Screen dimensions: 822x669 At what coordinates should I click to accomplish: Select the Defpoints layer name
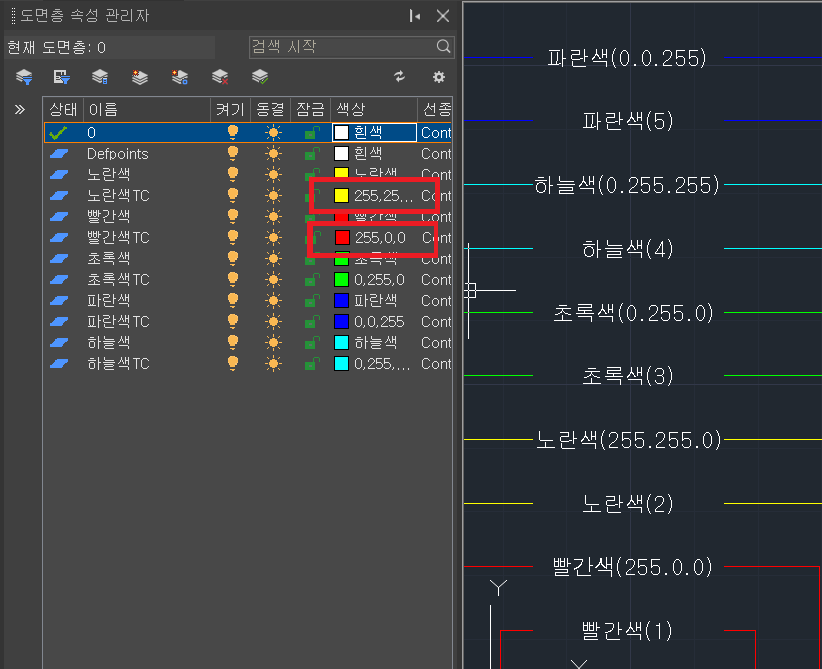click(118, 154)
